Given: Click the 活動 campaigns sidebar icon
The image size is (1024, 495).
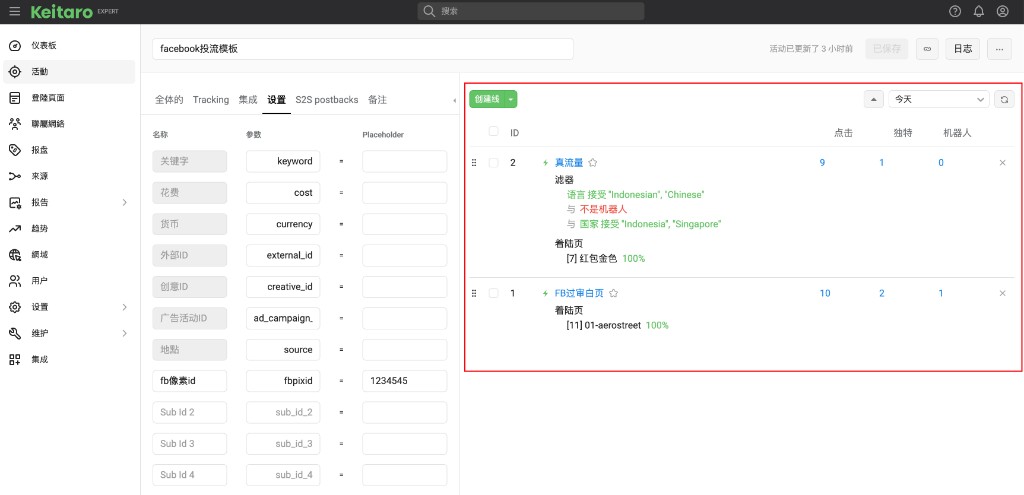Looking at the screenshot, I should tap(15, 72).
